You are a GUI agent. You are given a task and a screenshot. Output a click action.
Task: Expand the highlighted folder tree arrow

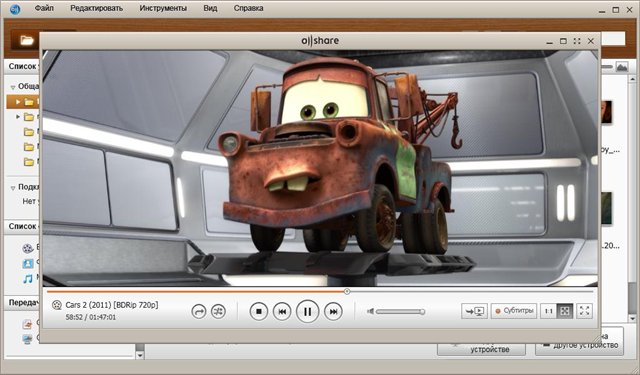(x=18, y=102)
